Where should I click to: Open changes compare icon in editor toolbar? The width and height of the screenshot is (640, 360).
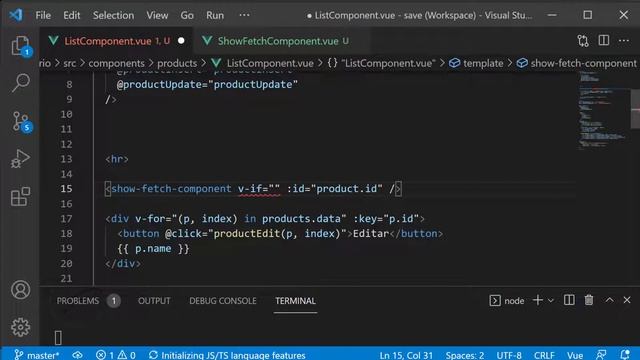(x=583, y=41)
